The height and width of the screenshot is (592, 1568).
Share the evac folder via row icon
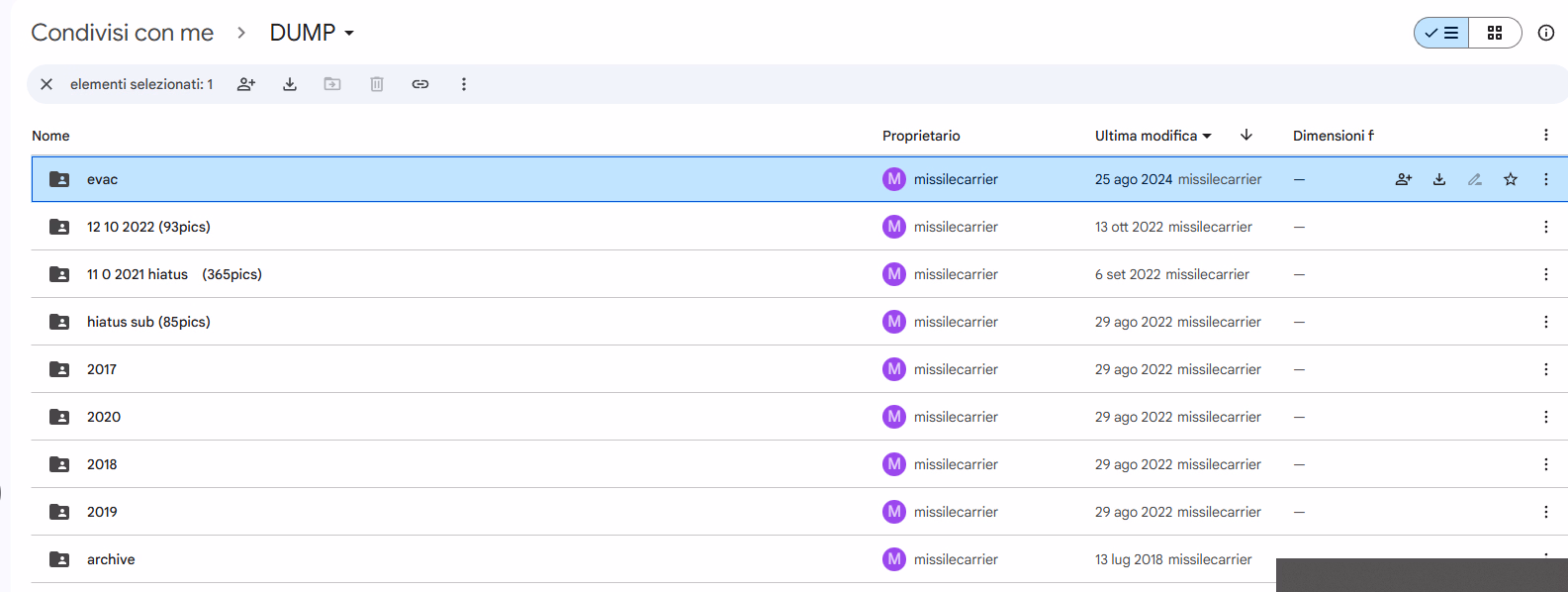(x=1404, y=179)
